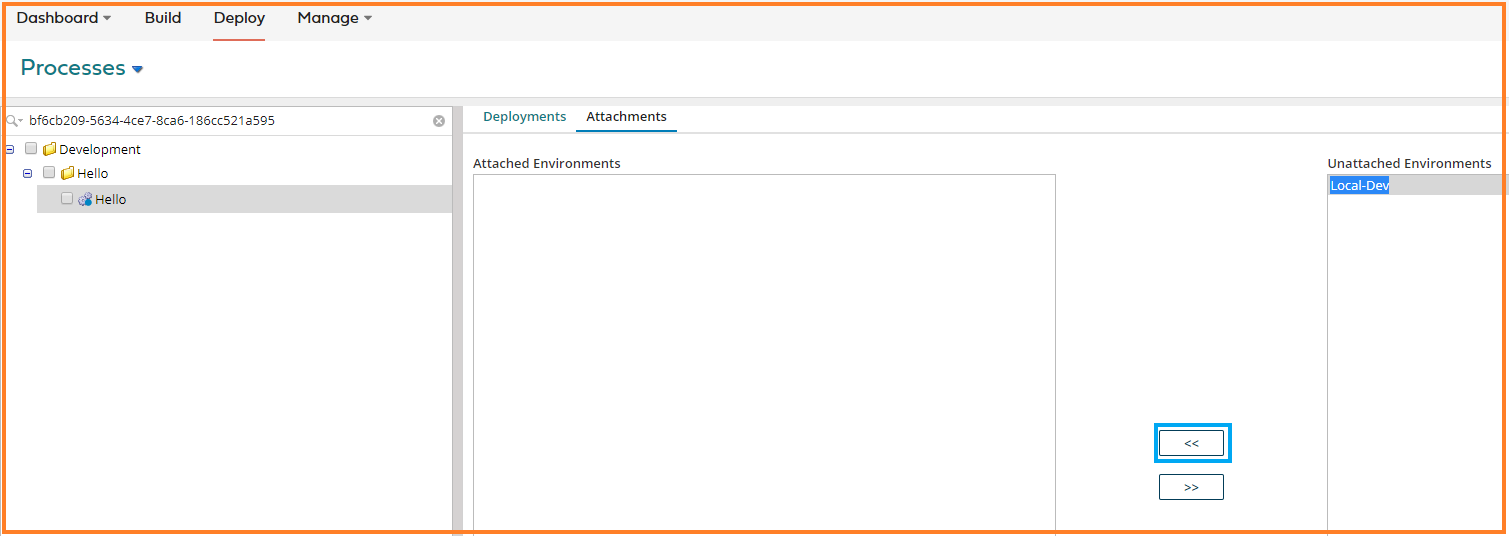
Task: Click the search magnifier icon
Action: coord(13,121)
